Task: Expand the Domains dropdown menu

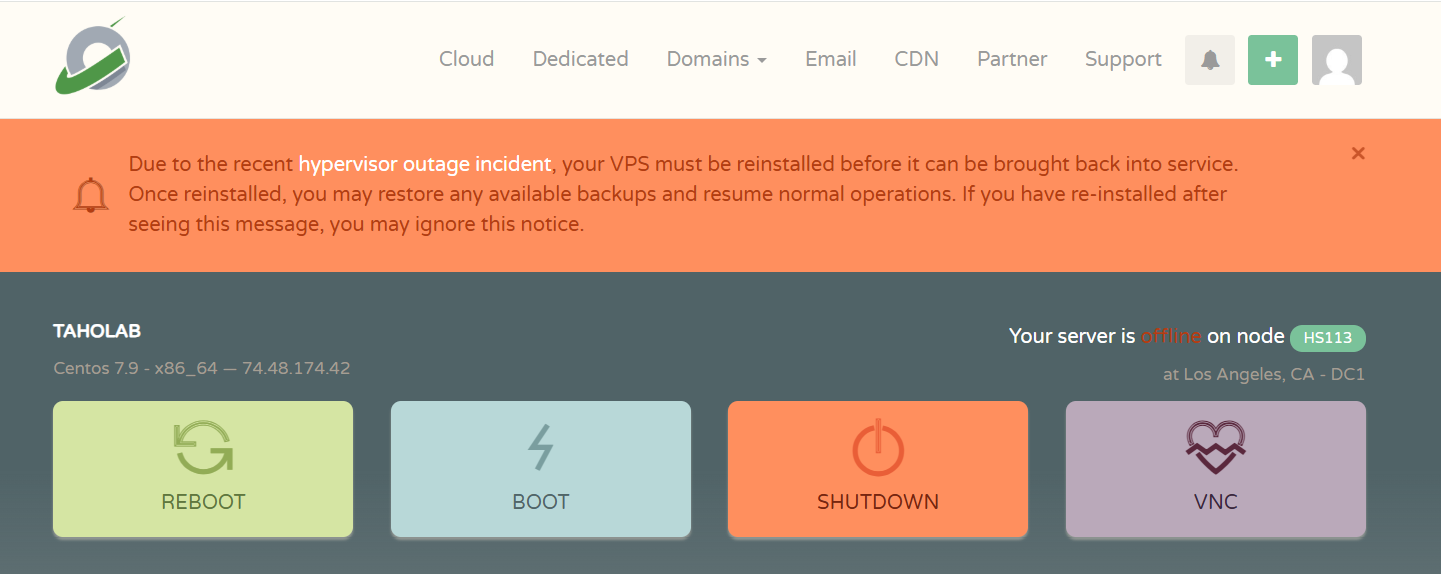Action: (x=716, y=59)
